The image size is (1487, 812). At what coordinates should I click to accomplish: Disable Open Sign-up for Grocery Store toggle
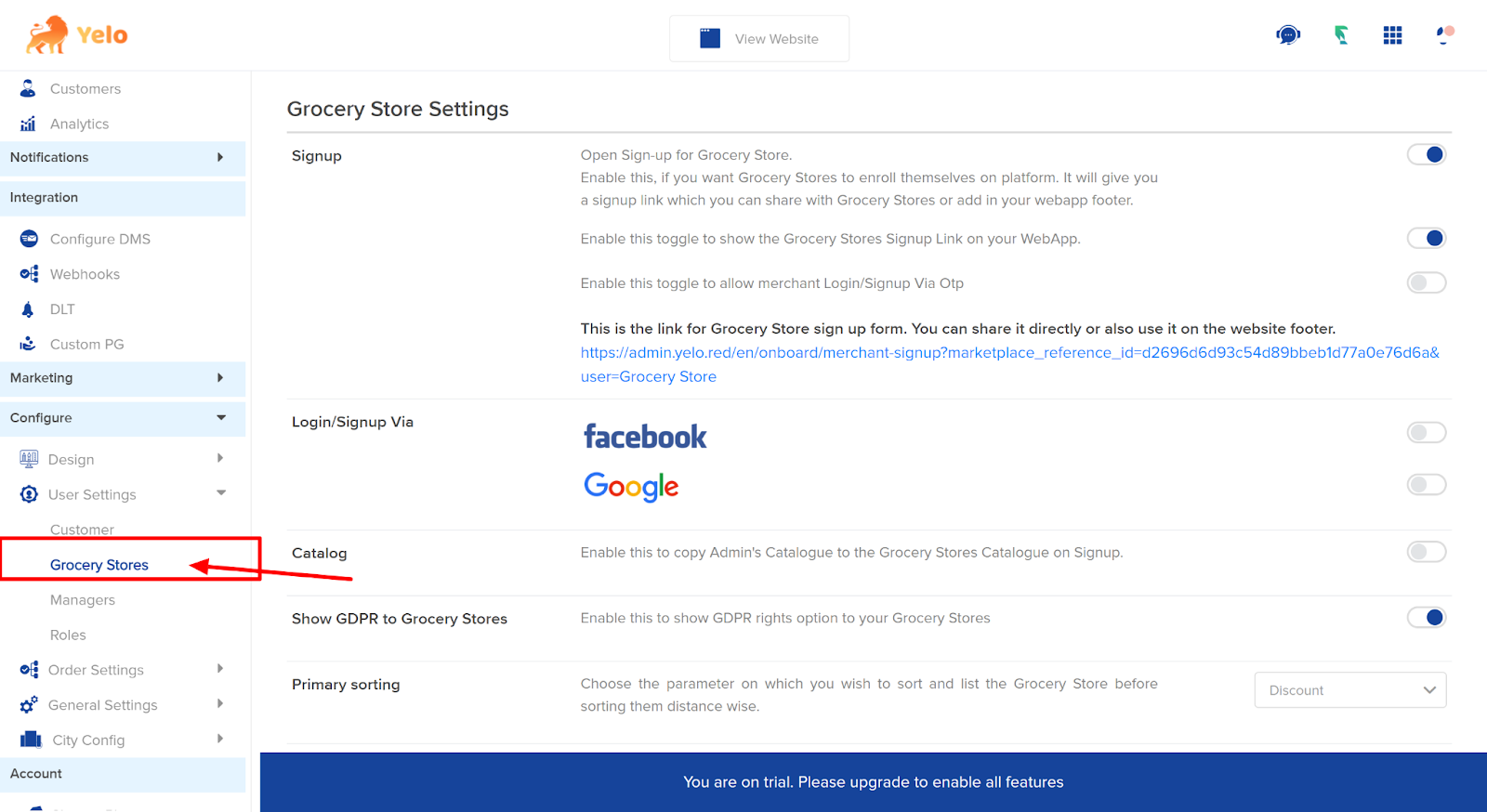[x=1427, y=155]
